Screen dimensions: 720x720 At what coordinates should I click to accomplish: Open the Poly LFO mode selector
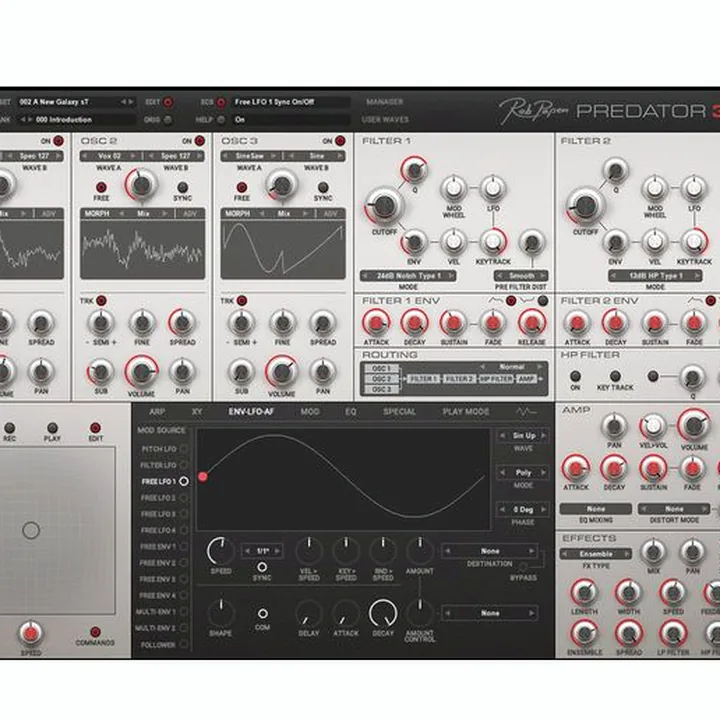523,472
